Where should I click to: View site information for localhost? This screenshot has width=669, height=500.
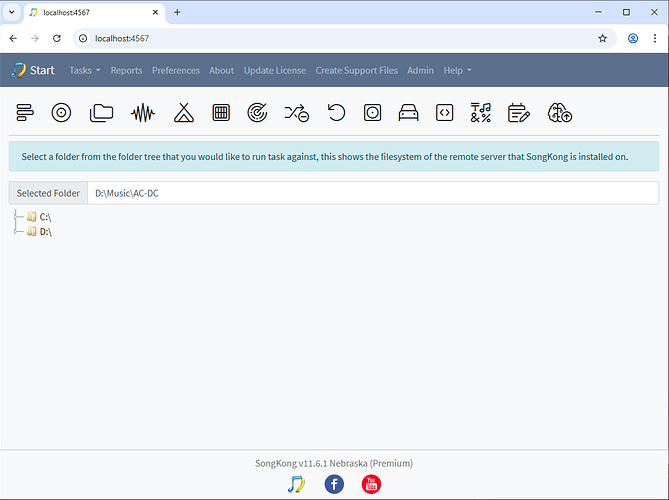pos(83,38)
